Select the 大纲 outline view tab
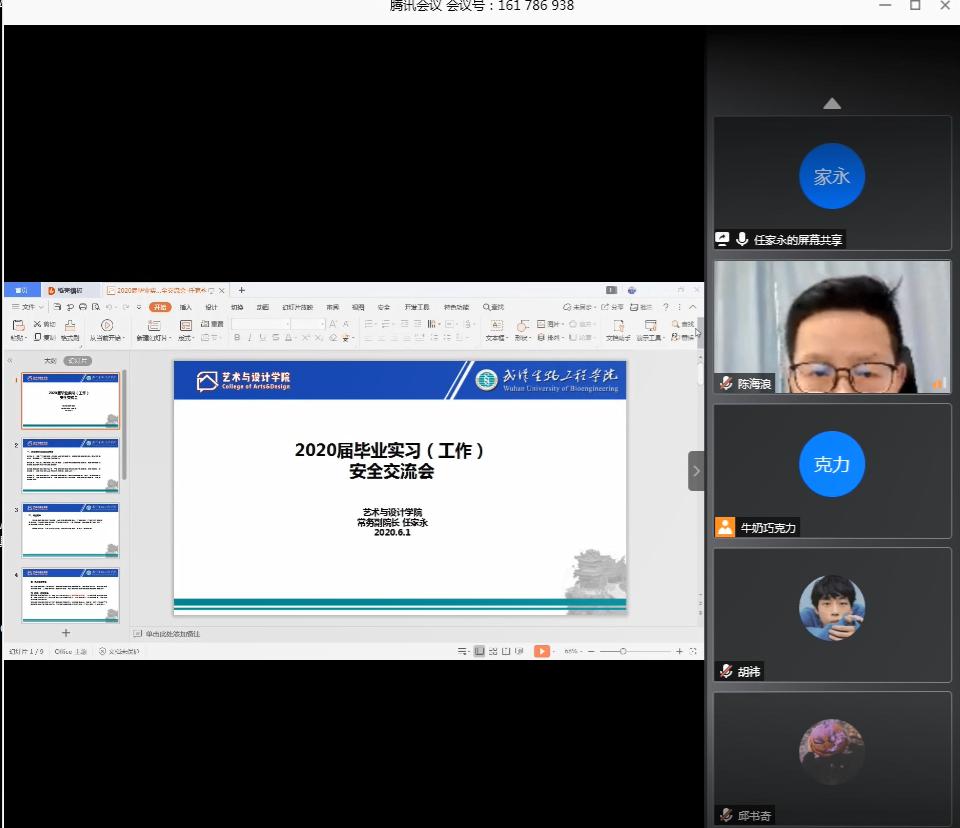The image size is (960, 828). pos(50,360)
